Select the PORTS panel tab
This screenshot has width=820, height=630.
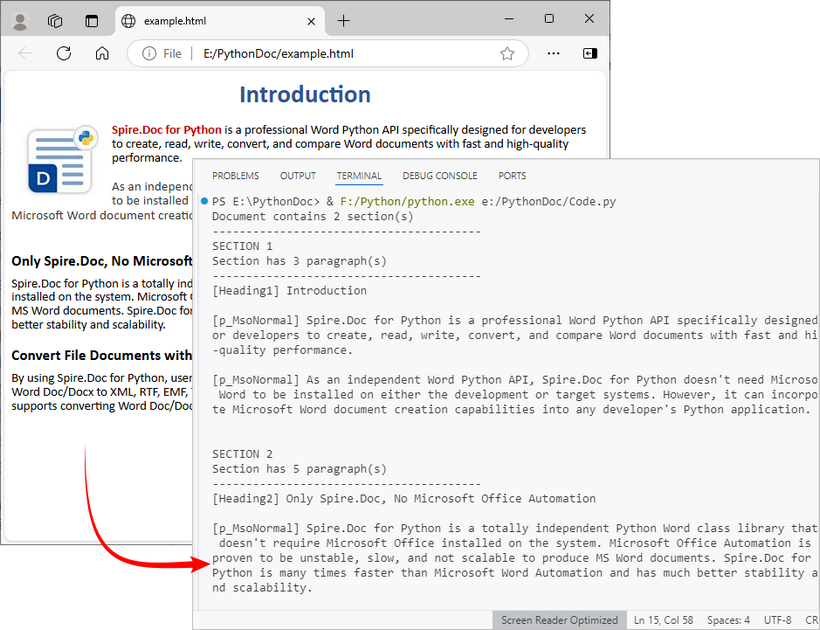(512, 176)
